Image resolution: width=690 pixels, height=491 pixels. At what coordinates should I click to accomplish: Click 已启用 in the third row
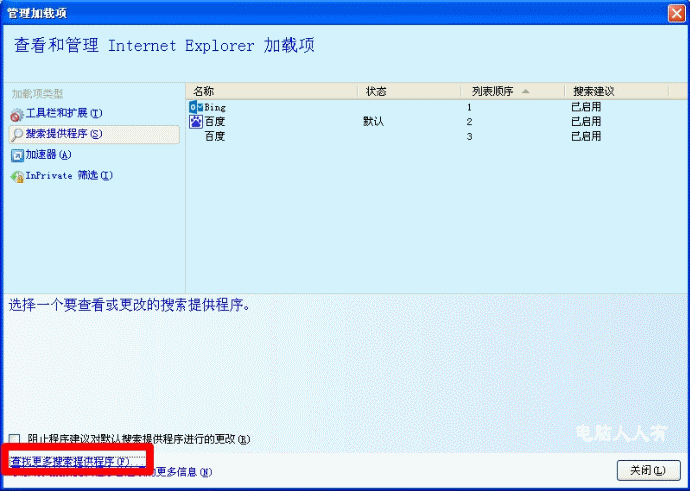pos(586,136)
